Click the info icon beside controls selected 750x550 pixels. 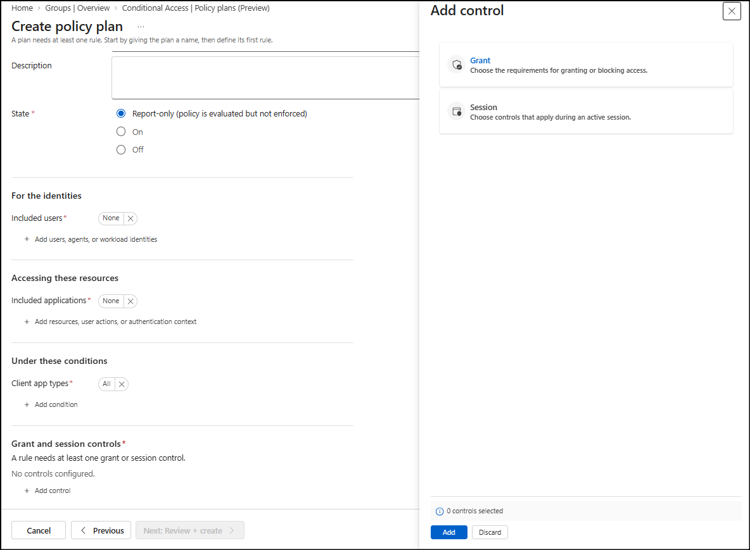[439, 511]
